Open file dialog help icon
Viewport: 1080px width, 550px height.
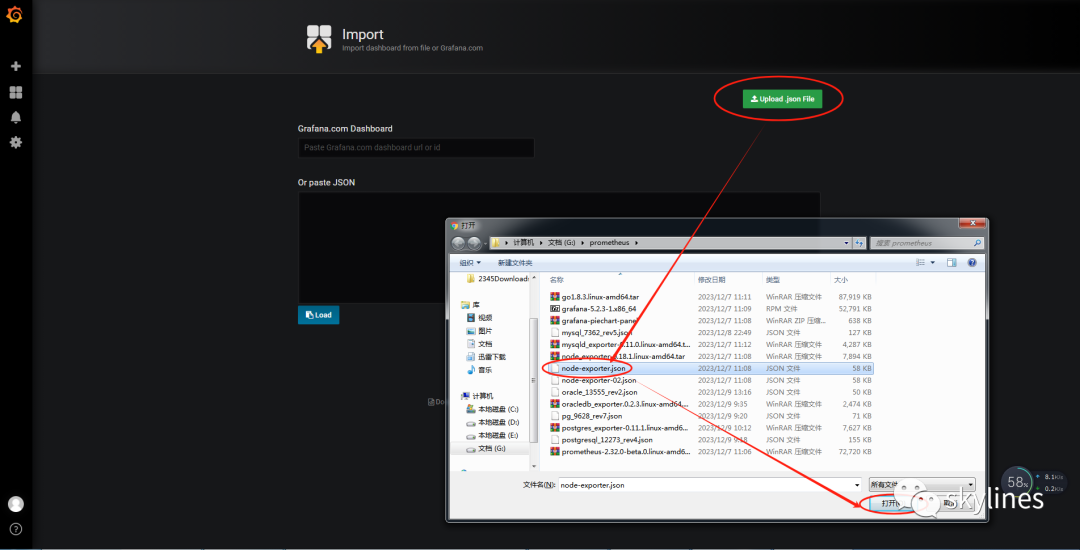click(x=972, y=263)
